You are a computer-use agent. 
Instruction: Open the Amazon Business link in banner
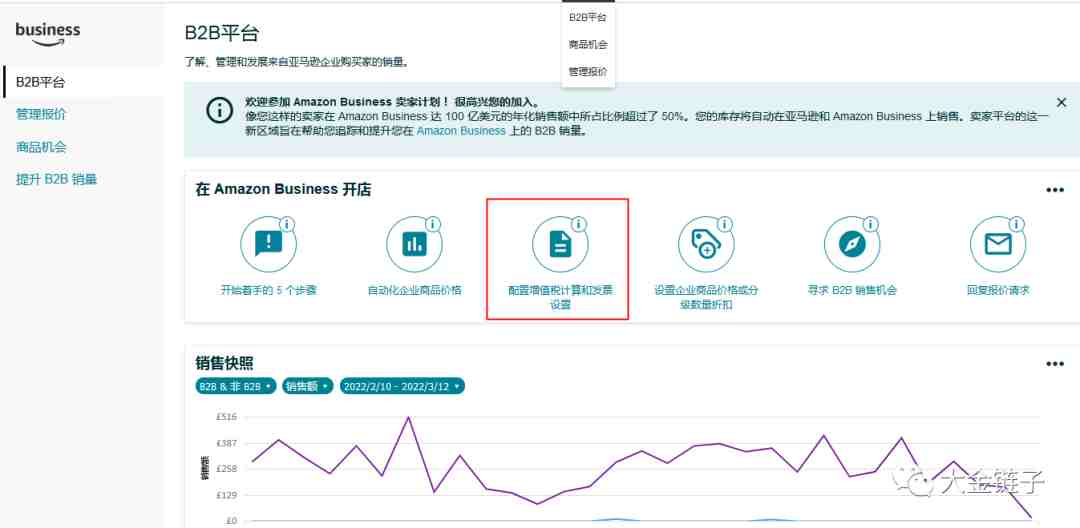pos(461,130)
